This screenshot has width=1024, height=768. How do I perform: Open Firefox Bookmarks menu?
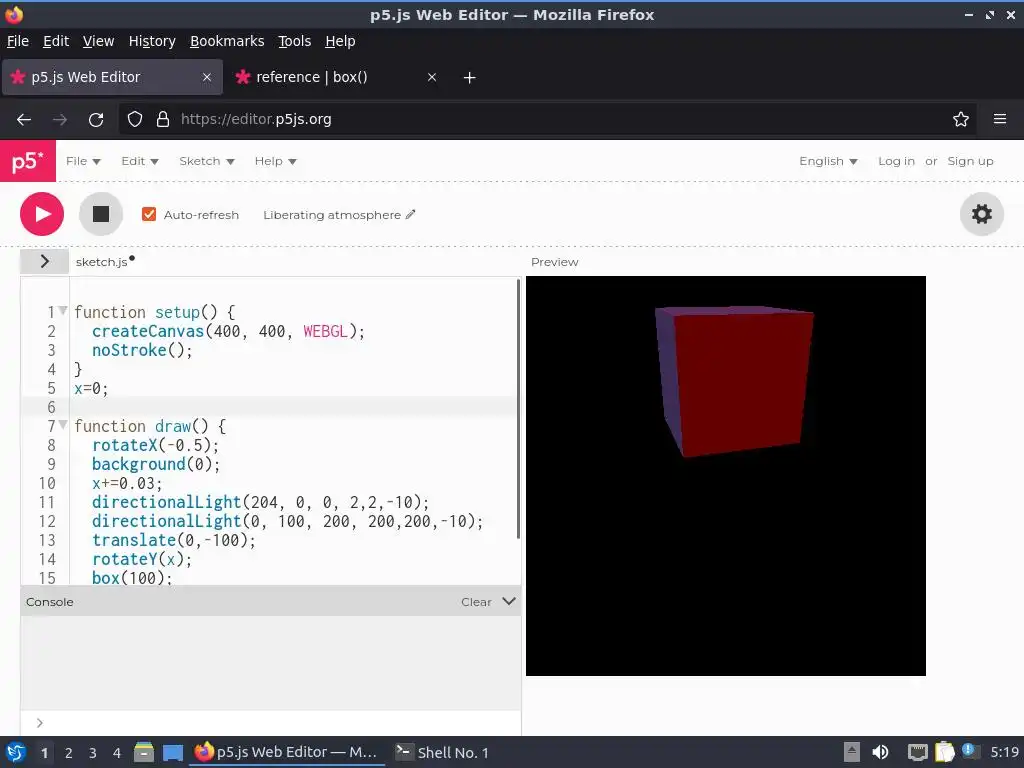(227, 41)
